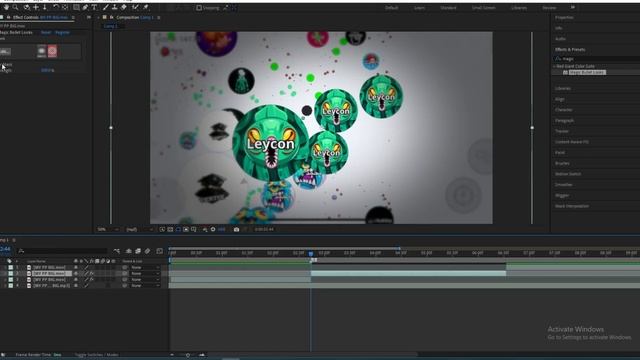
Task: Switch to the Default workspace
Action: click(x=391, y=8)
